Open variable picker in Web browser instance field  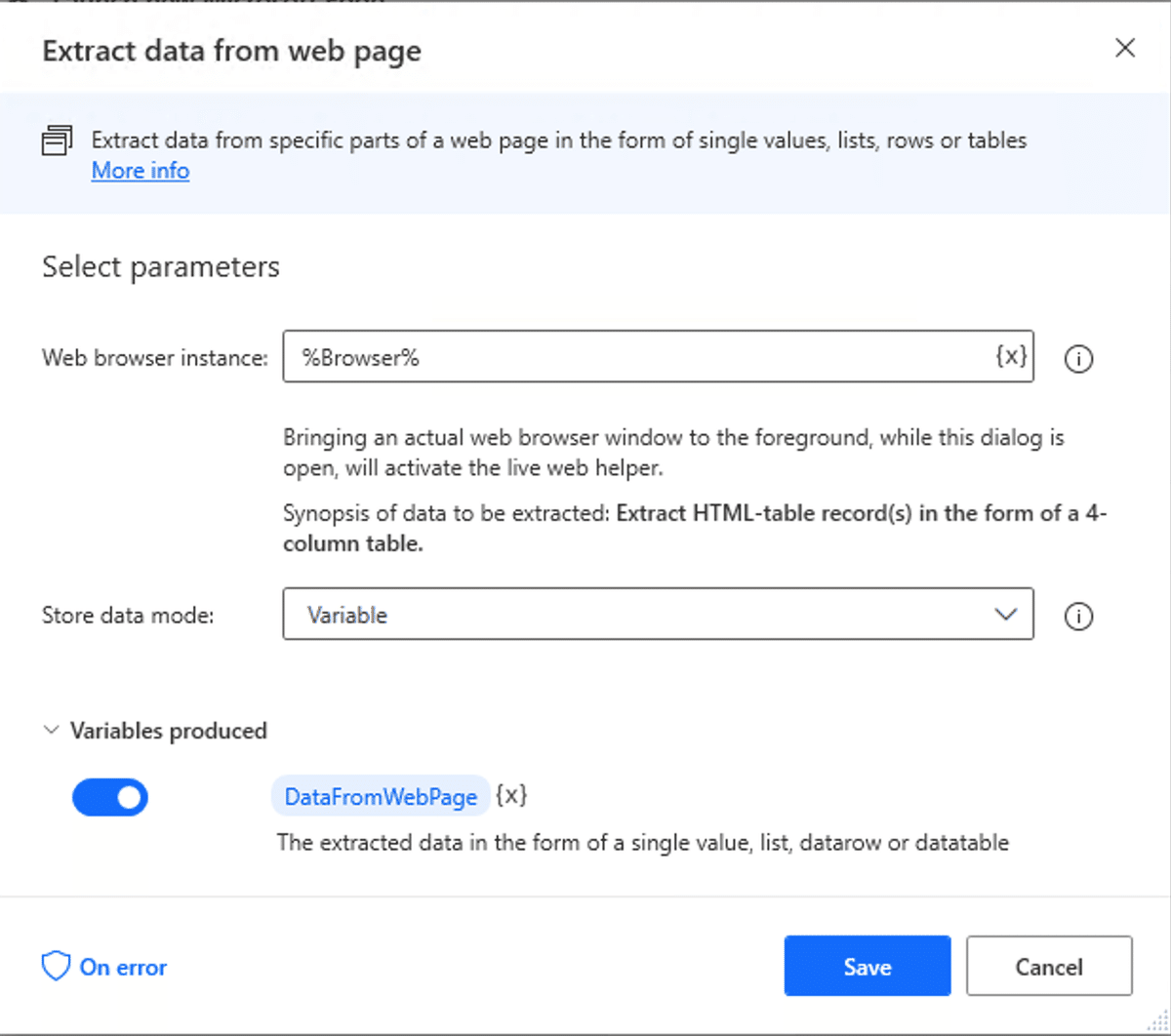click(1011, 357)
